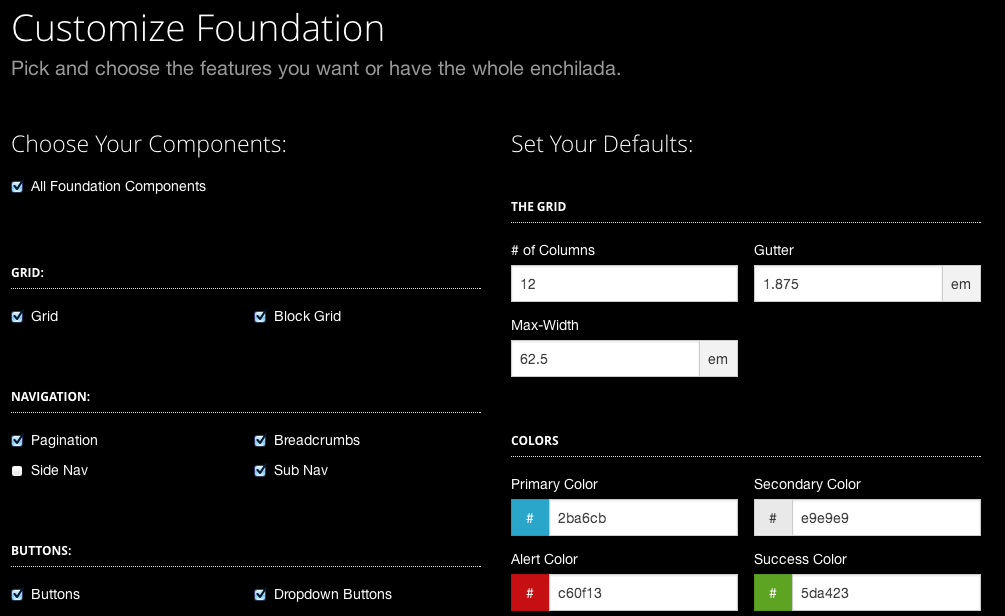Click the NAVIGATION section label

(51, 397)
